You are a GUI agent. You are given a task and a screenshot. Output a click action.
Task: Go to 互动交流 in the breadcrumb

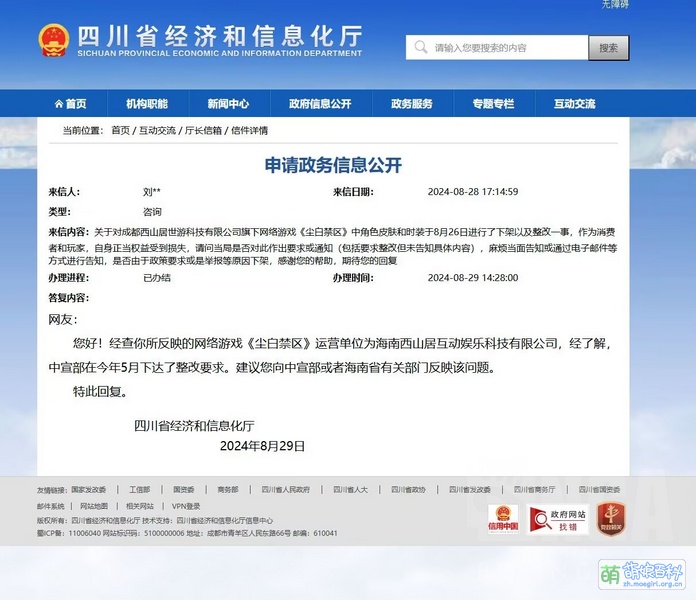(157, 130)
